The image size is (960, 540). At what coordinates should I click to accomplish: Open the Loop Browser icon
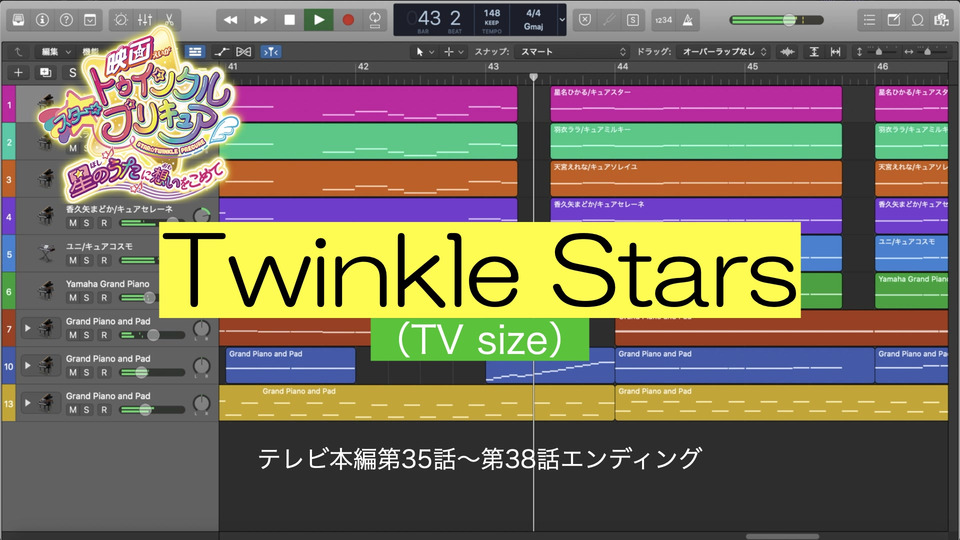coord(917,20)
